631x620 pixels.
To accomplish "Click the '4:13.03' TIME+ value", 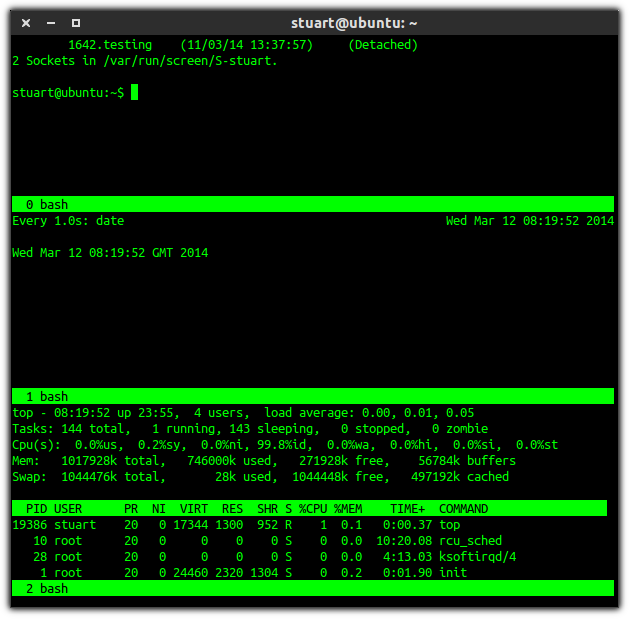I will (x=407, y=556).
